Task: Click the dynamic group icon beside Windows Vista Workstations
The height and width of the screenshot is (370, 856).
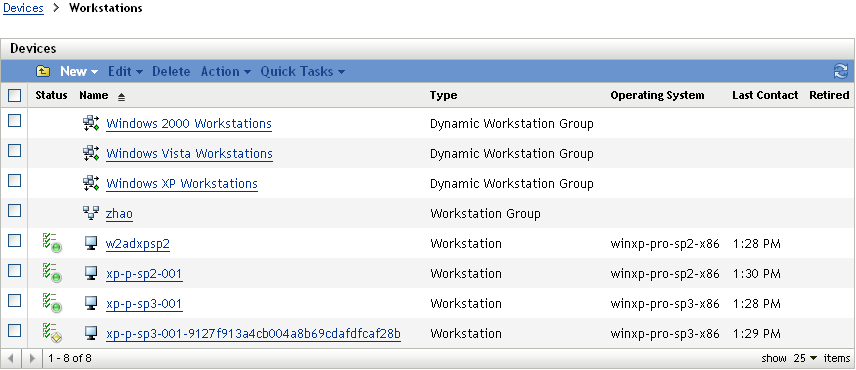Action: pos(91,153)
